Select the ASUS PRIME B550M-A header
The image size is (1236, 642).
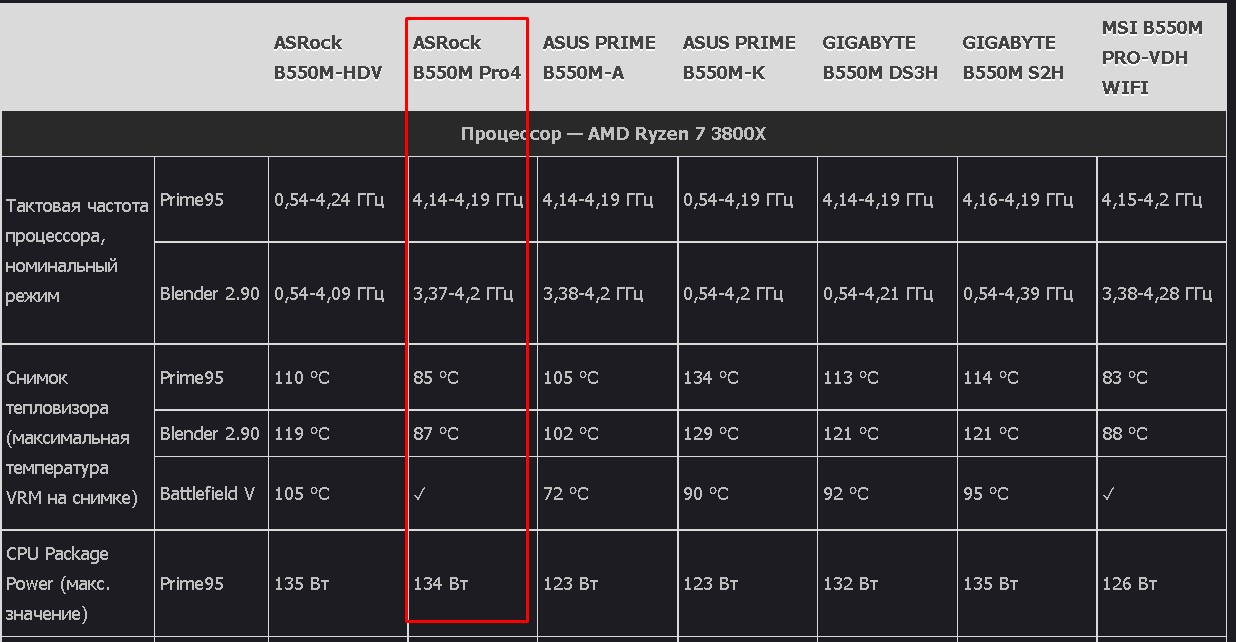tap(599, 57)
